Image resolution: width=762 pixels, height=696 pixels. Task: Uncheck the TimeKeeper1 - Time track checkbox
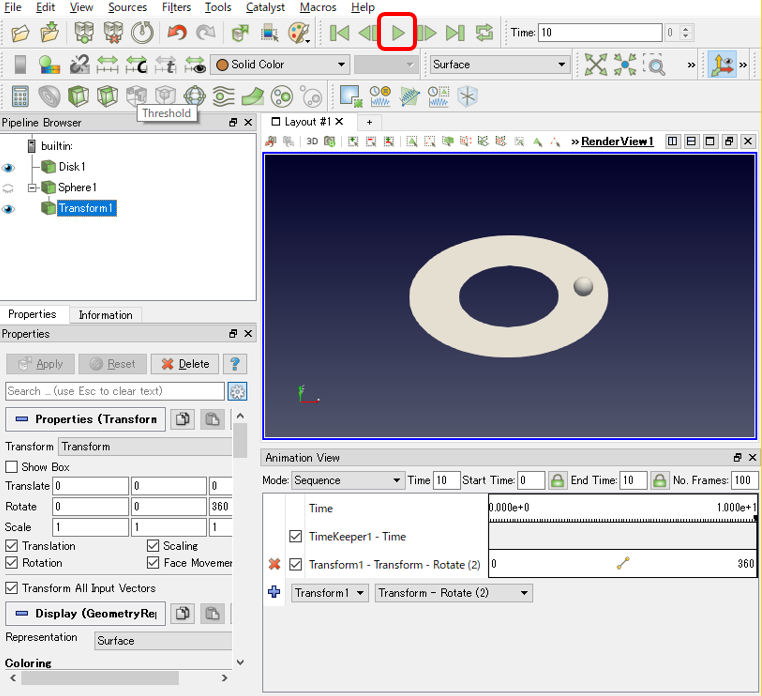pyautogui.click(x=295, y=537)
